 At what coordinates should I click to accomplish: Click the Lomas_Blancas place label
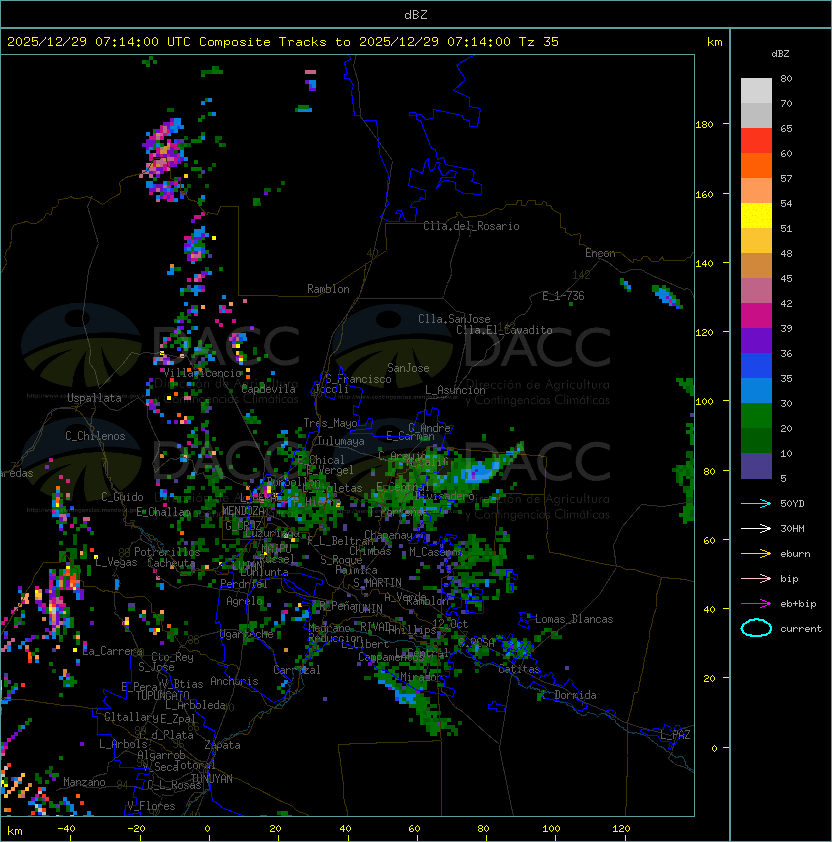(574, 619)
